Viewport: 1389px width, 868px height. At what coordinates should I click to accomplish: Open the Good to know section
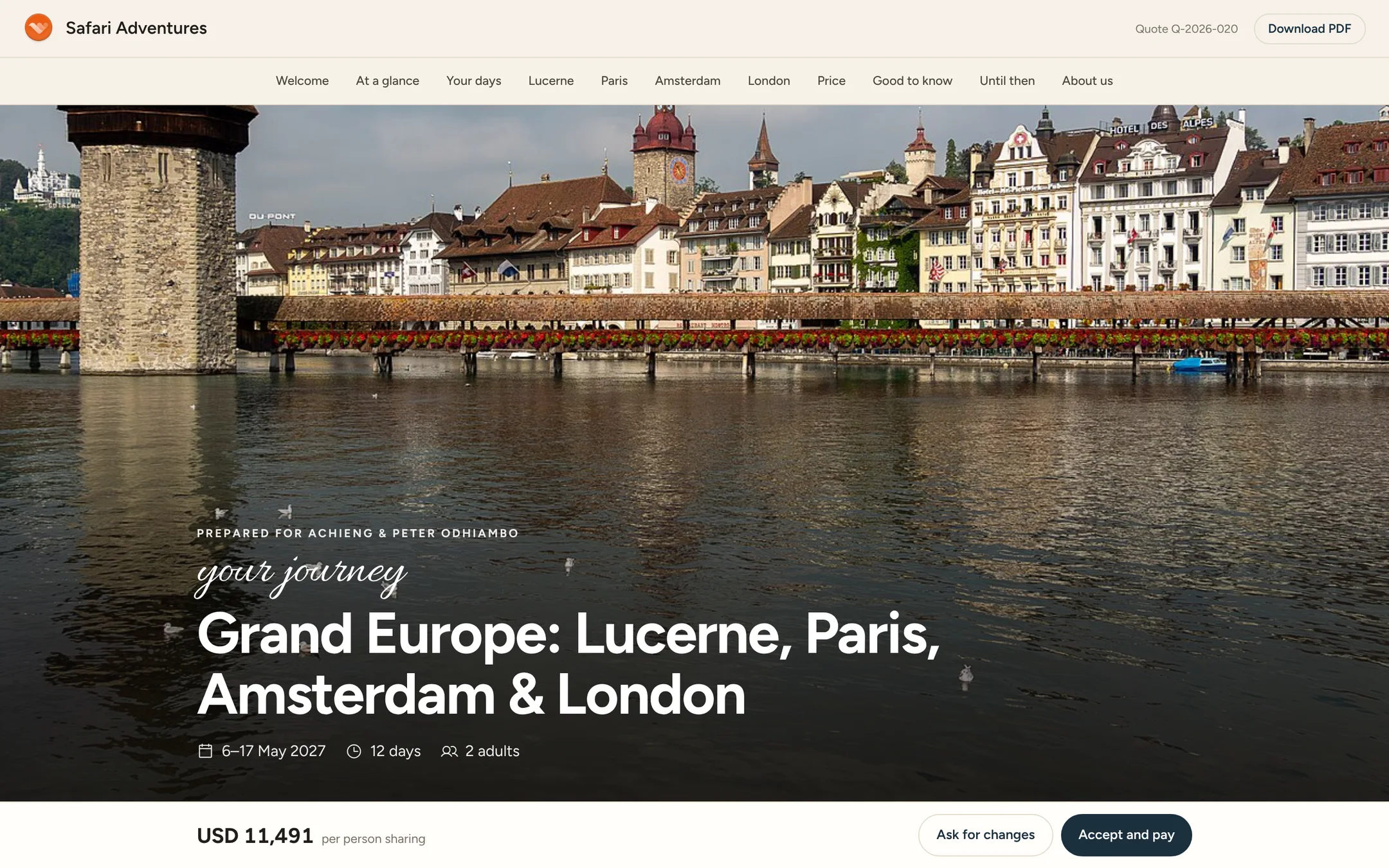[912, 80]
